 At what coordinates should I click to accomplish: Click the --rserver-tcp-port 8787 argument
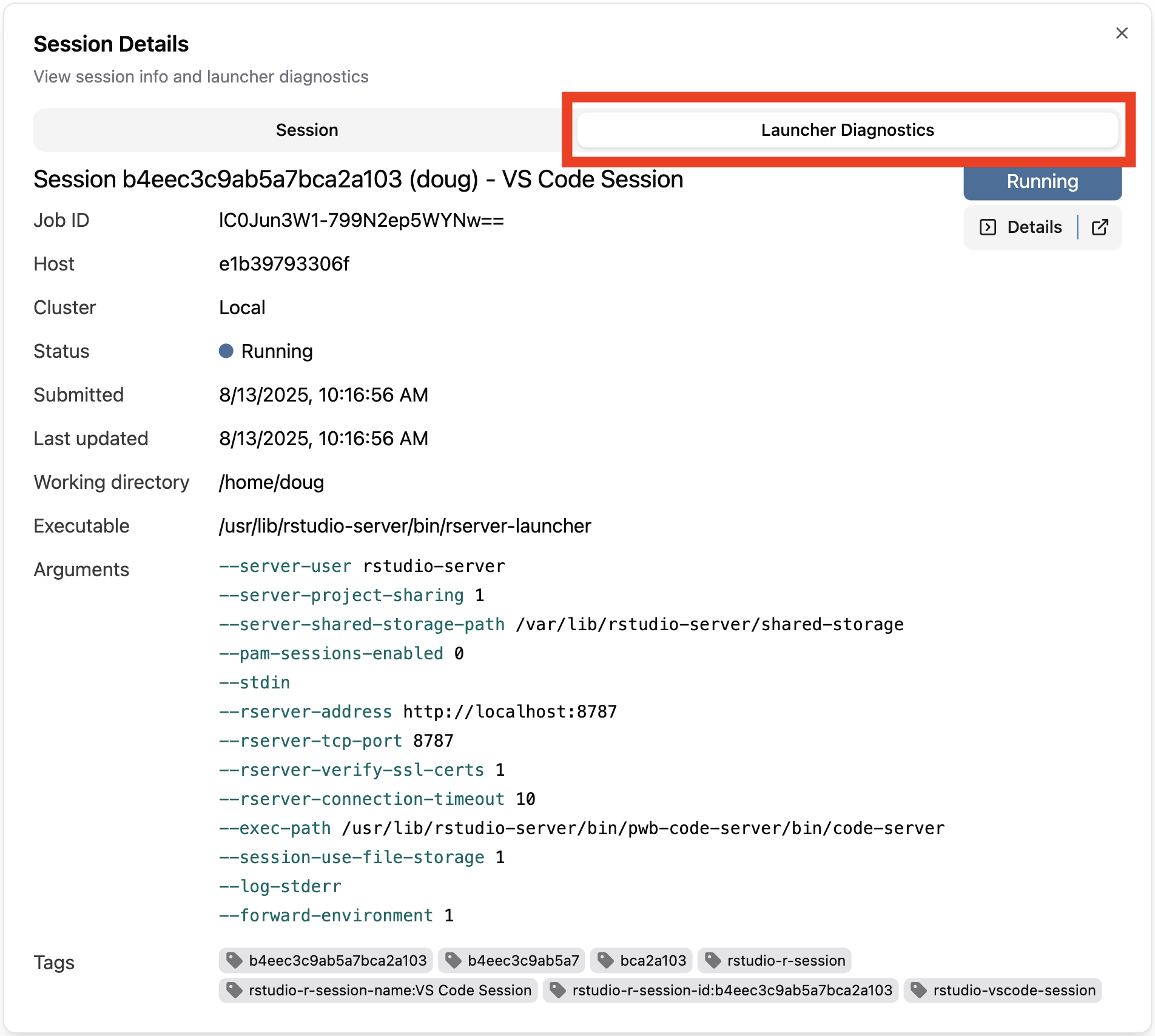click(336, 741)
